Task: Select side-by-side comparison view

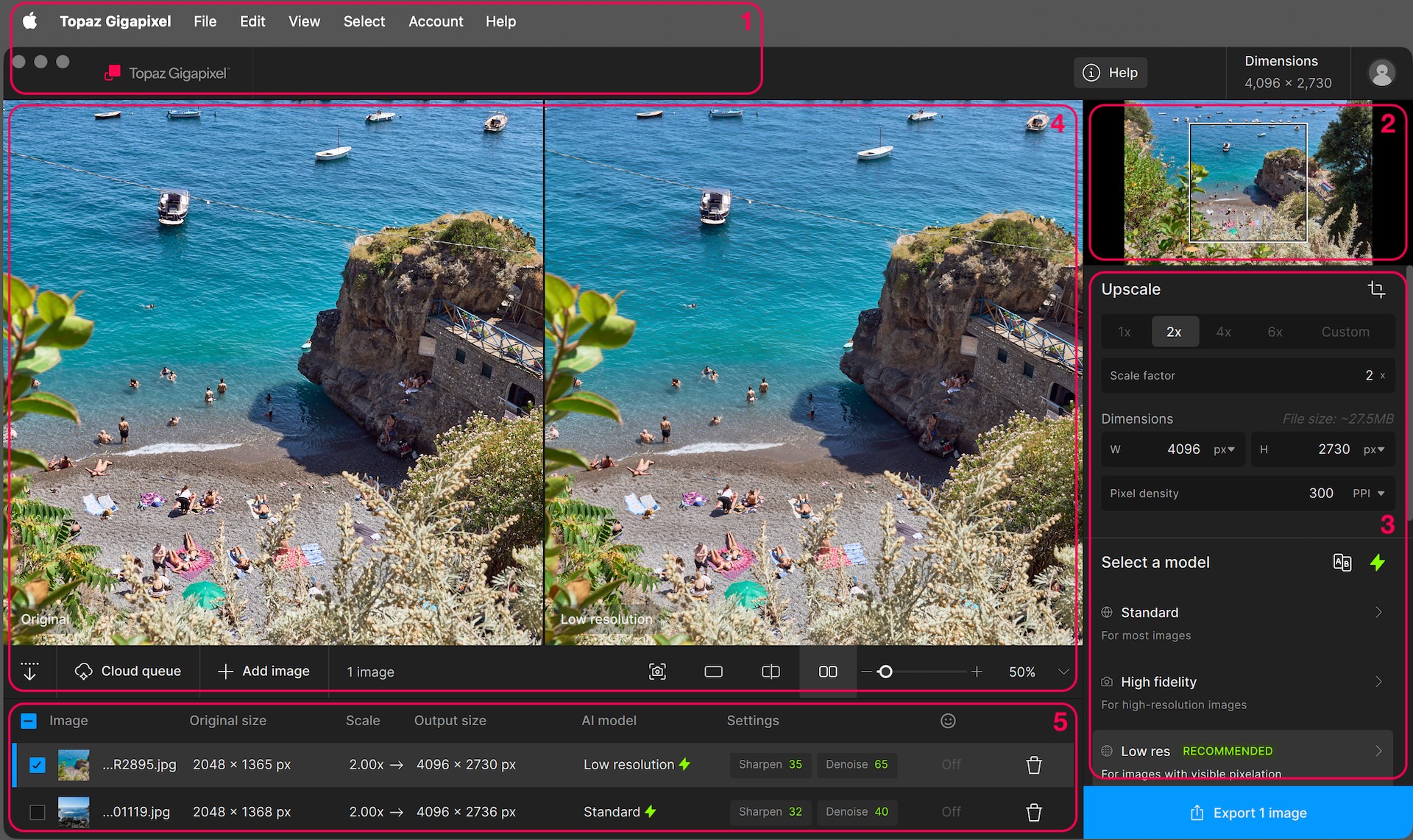Action: coord(828,672)
